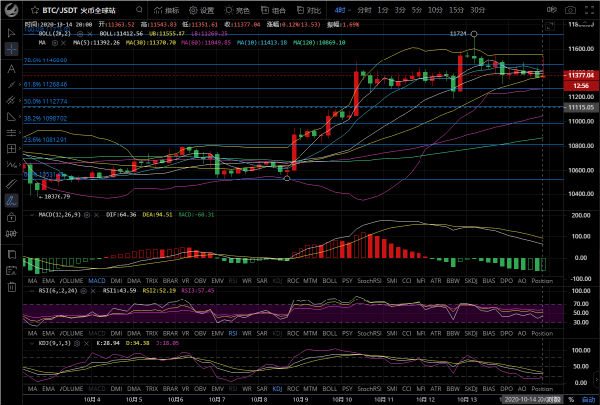Select the crosshair cursor tool

11,49
